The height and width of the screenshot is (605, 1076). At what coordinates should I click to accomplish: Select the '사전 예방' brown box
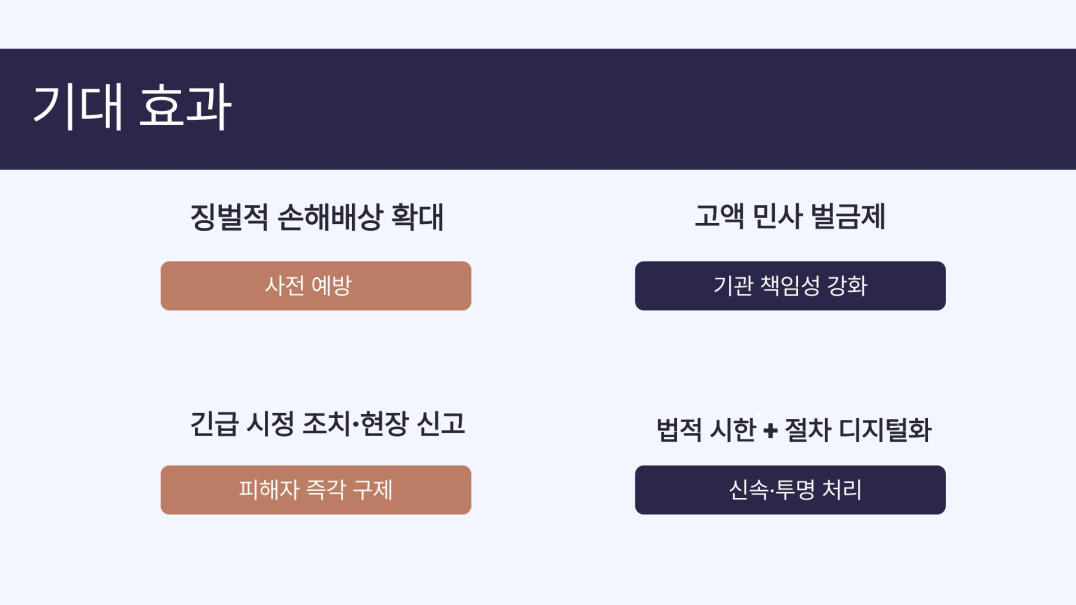315,286
